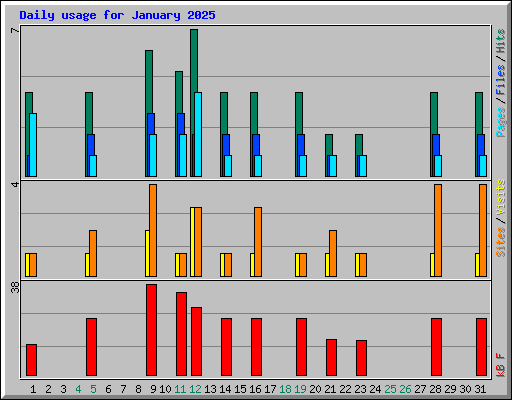Select the "Files" legend label
Viewport: 512px width, 400px height.
point(500,80)
